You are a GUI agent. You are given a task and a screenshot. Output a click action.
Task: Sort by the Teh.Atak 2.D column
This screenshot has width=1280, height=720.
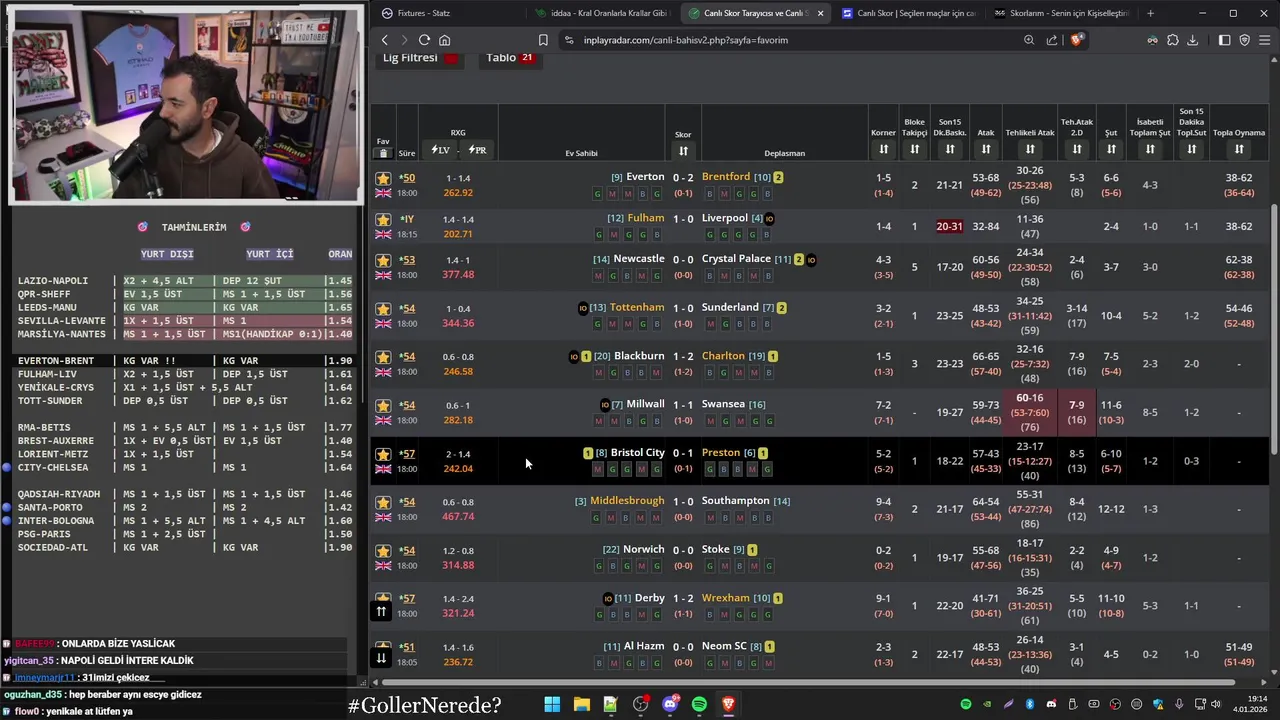coord(1077,149)
